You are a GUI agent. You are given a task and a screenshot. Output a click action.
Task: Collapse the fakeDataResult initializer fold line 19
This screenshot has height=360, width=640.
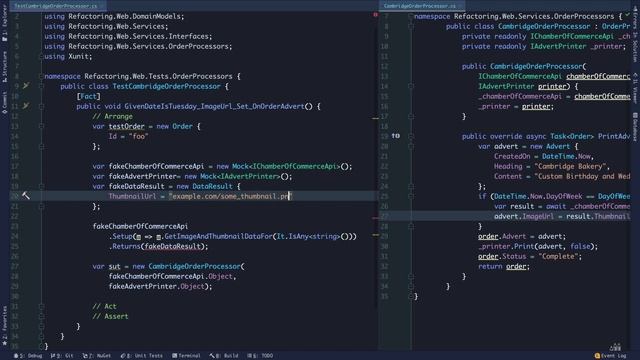pos(41,186)
